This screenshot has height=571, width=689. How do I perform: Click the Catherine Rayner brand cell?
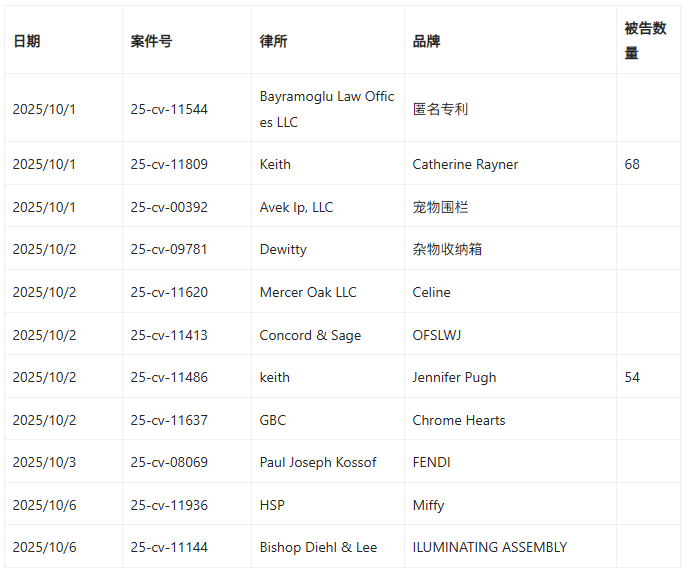(x=465, y=164)
